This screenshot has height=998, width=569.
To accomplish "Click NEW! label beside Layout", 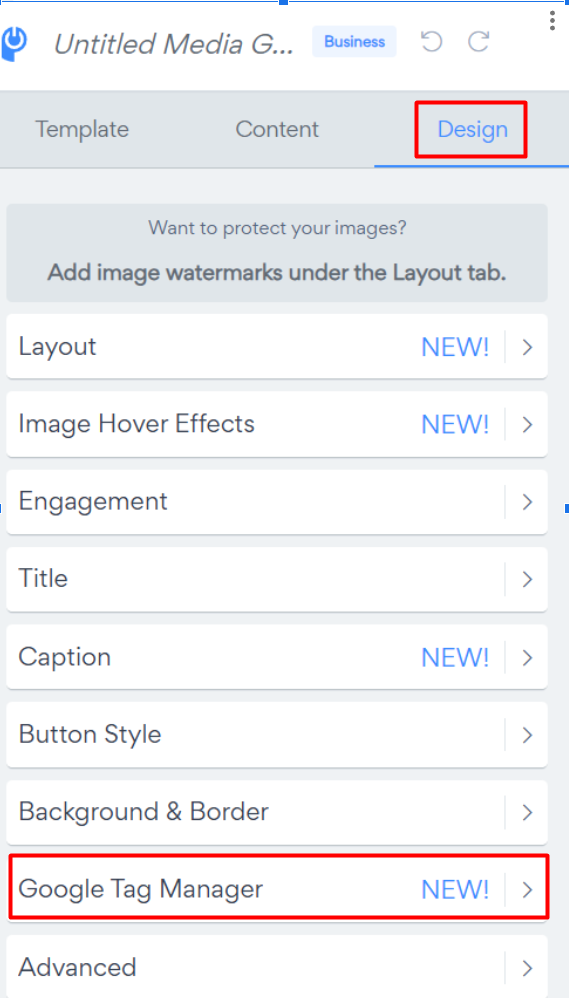I will pos(455,347).
